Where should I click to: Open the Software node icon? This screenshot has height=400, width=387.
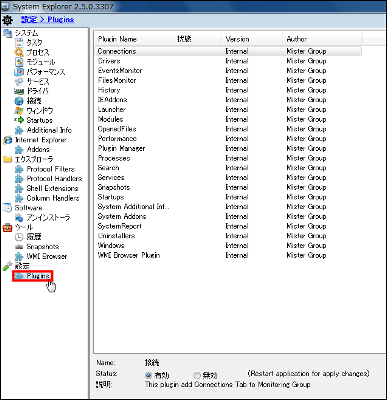[x=7, y=208]
